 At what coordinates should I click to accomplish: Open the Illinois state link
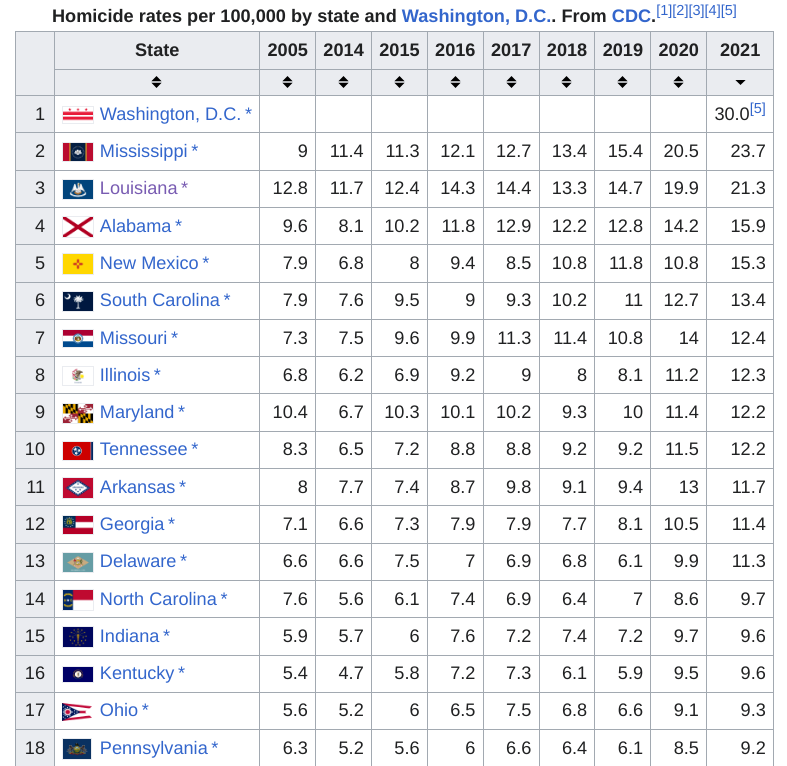click(125, 375)
